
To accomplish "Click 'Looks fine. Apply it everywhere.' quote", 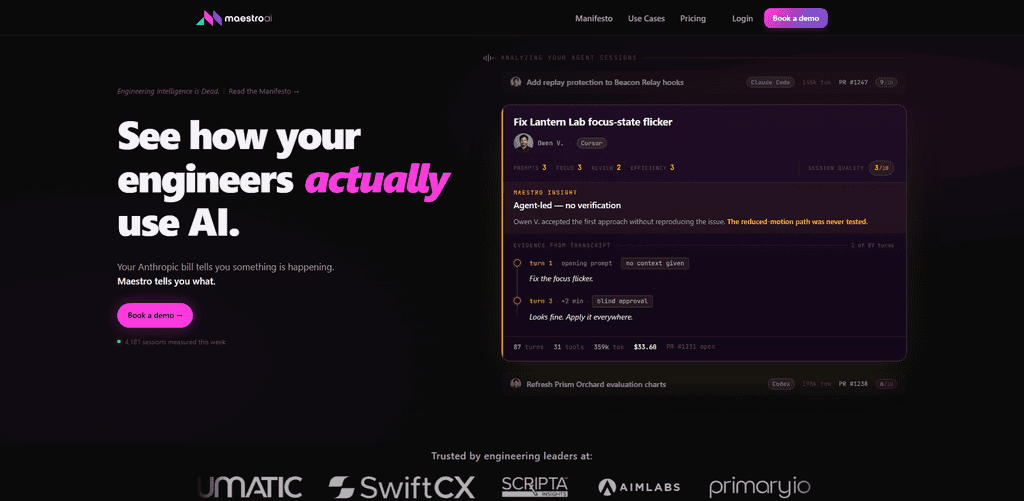I will tap(581, 317).
